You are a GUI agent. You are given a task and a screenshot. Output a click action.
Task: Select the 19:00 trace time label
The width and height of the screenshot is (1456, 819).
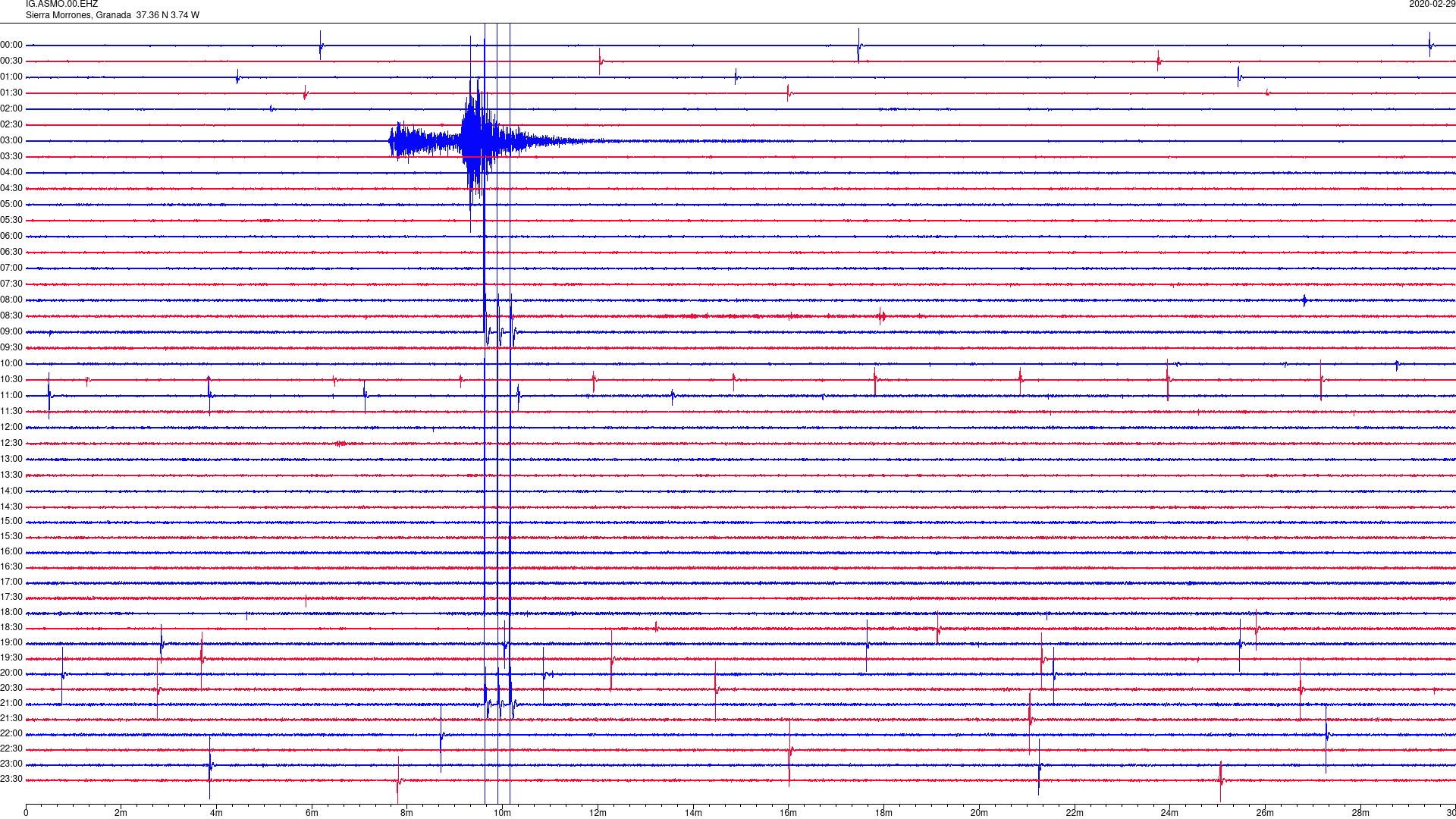coord(11,643)
